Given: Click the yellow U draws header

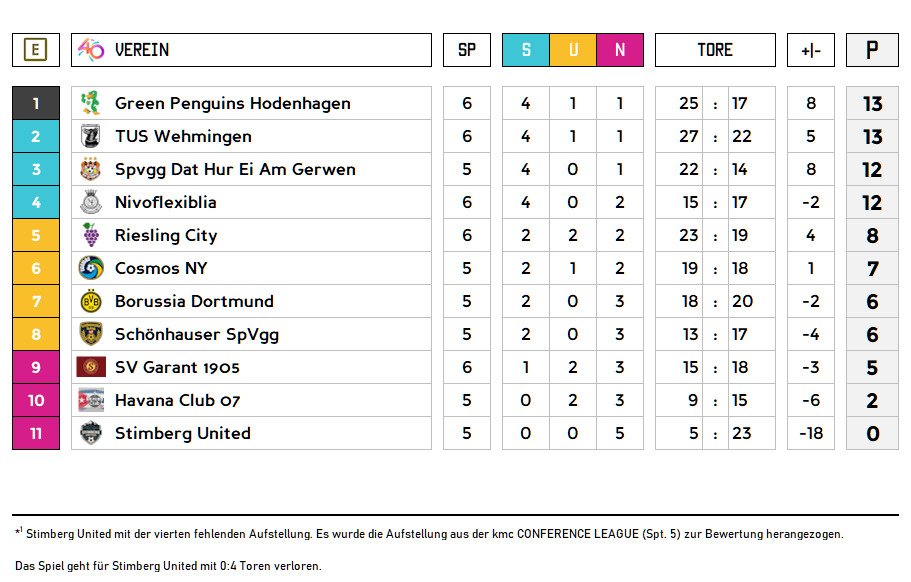Looking at the screenshot, I should 573,50.
